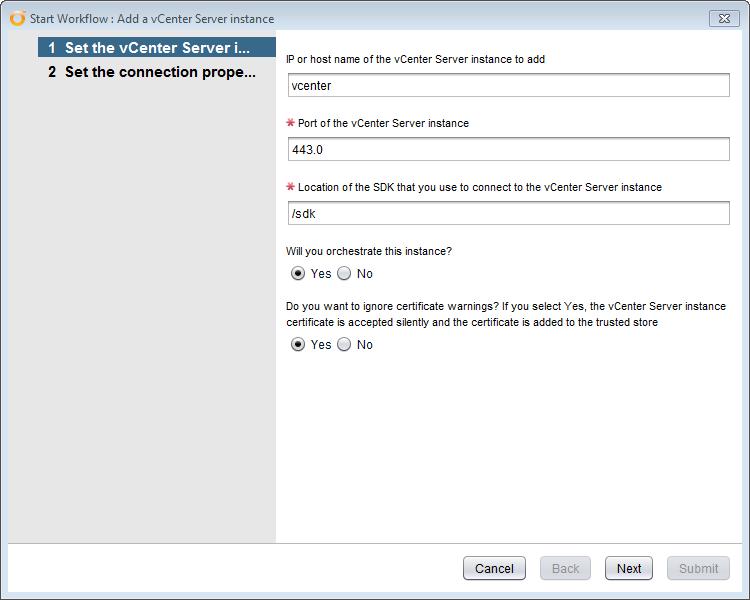The height and width of the screenshot is (600, 750).
Task: Open step 2 Set the connection properties
Action: (152, 72)
